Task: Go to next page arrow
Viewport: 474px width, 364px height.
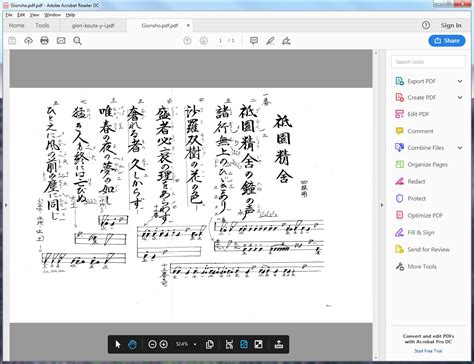Action: (x=203, y=41)
